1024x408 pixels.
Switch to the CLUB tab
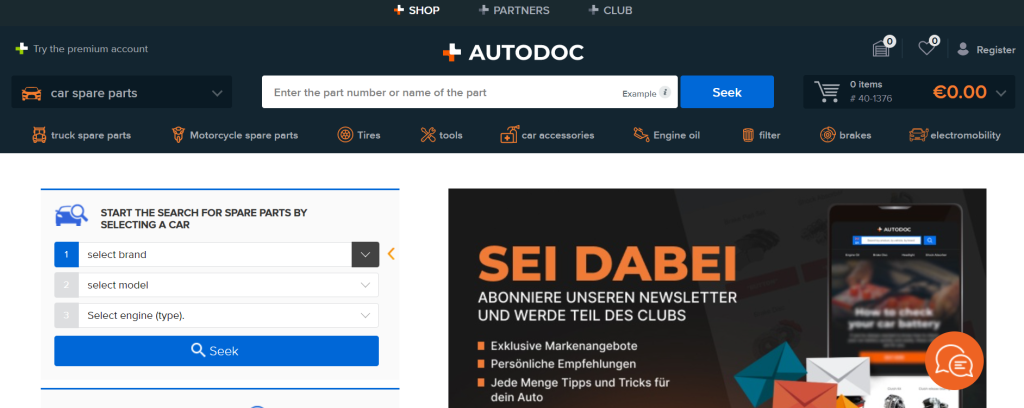[x=610, y=10]
